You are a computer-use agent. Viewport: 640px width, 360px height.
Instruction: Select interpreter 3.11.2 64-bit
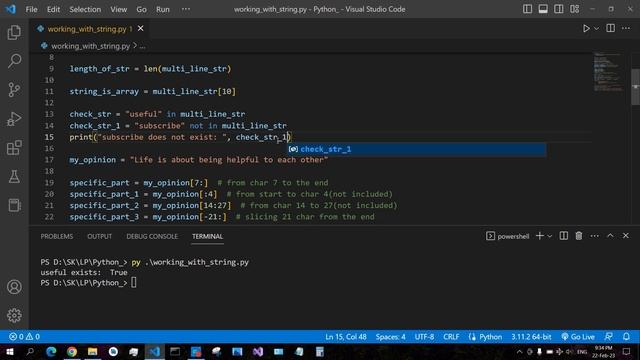click(x=531, y=337)
